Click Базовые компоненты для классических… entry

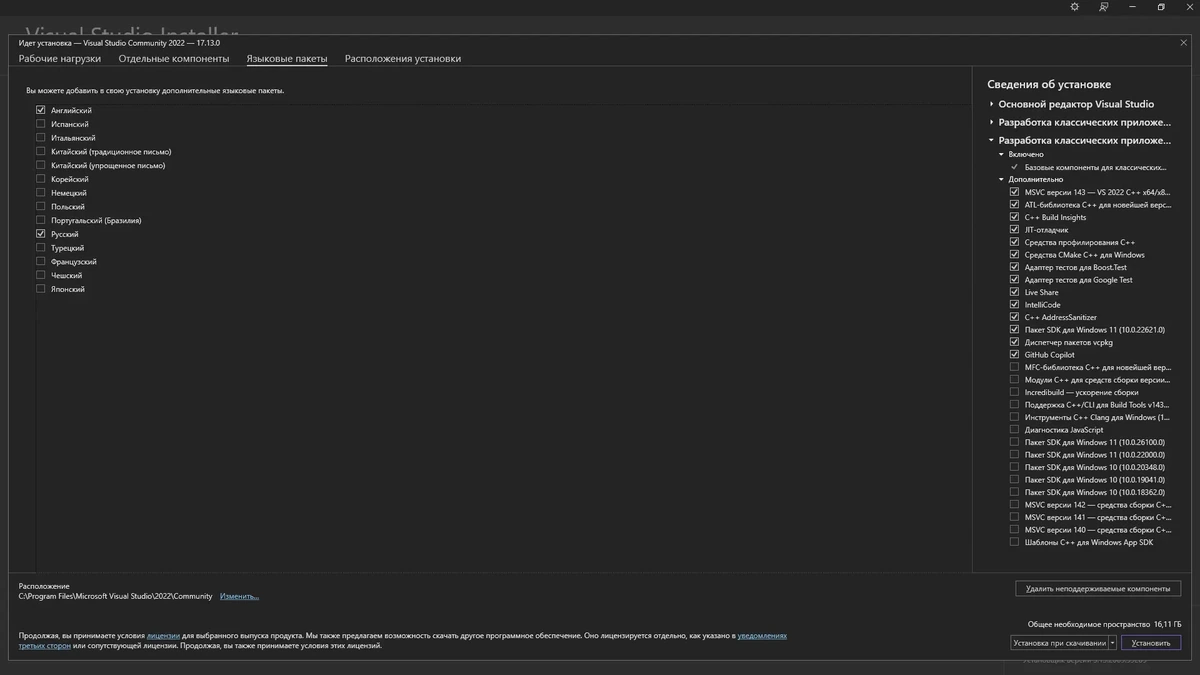(x=1095, y=167)
